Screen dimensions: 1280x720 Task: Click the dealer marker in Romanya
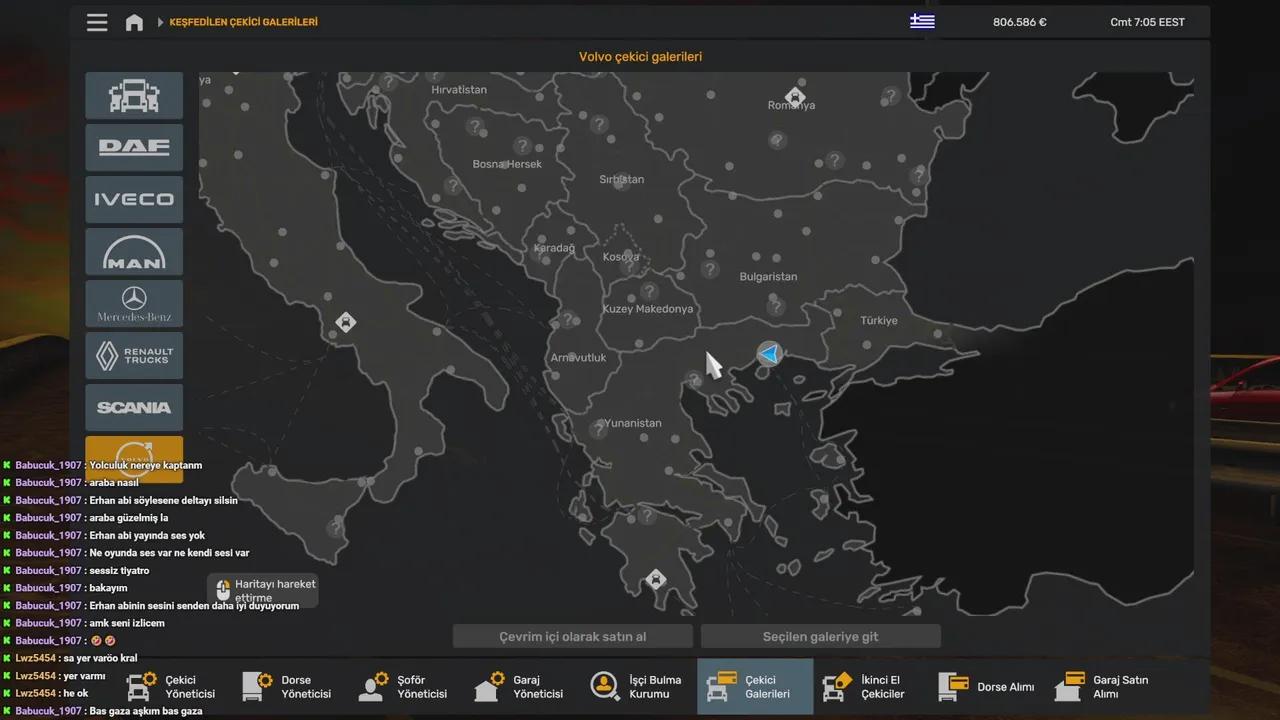pos(795,96)
